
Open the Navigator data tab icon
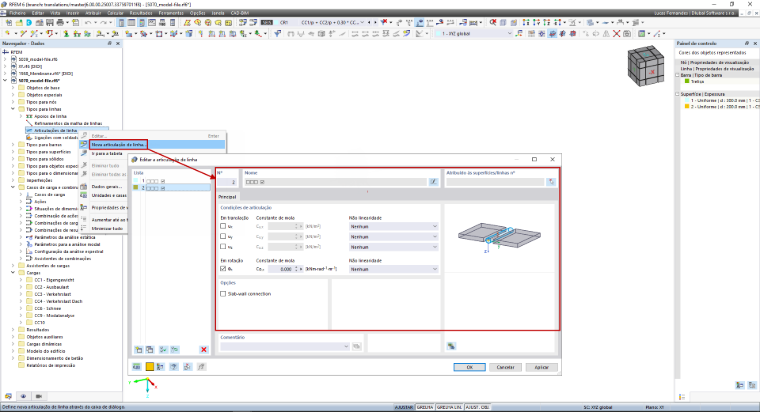click(8, 396)
